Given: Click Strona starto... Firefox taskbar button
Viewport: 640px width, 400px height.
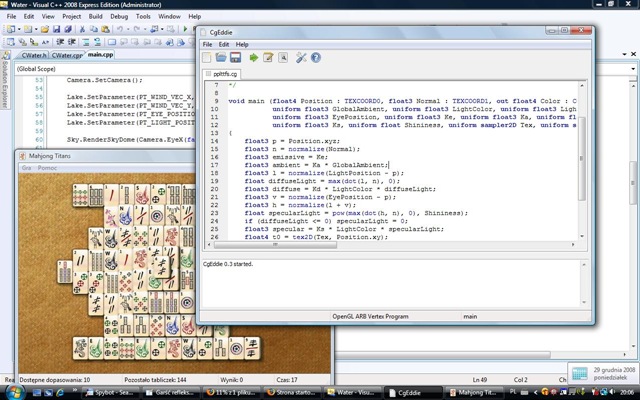Looking at the screenshot, I should [x=293, y=392].
